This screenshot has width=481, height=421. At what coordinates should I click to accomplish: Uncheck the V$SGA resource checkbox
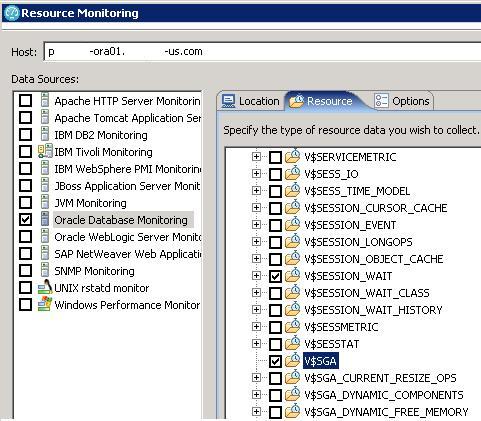pyautogui.click(x=275, y=361)
